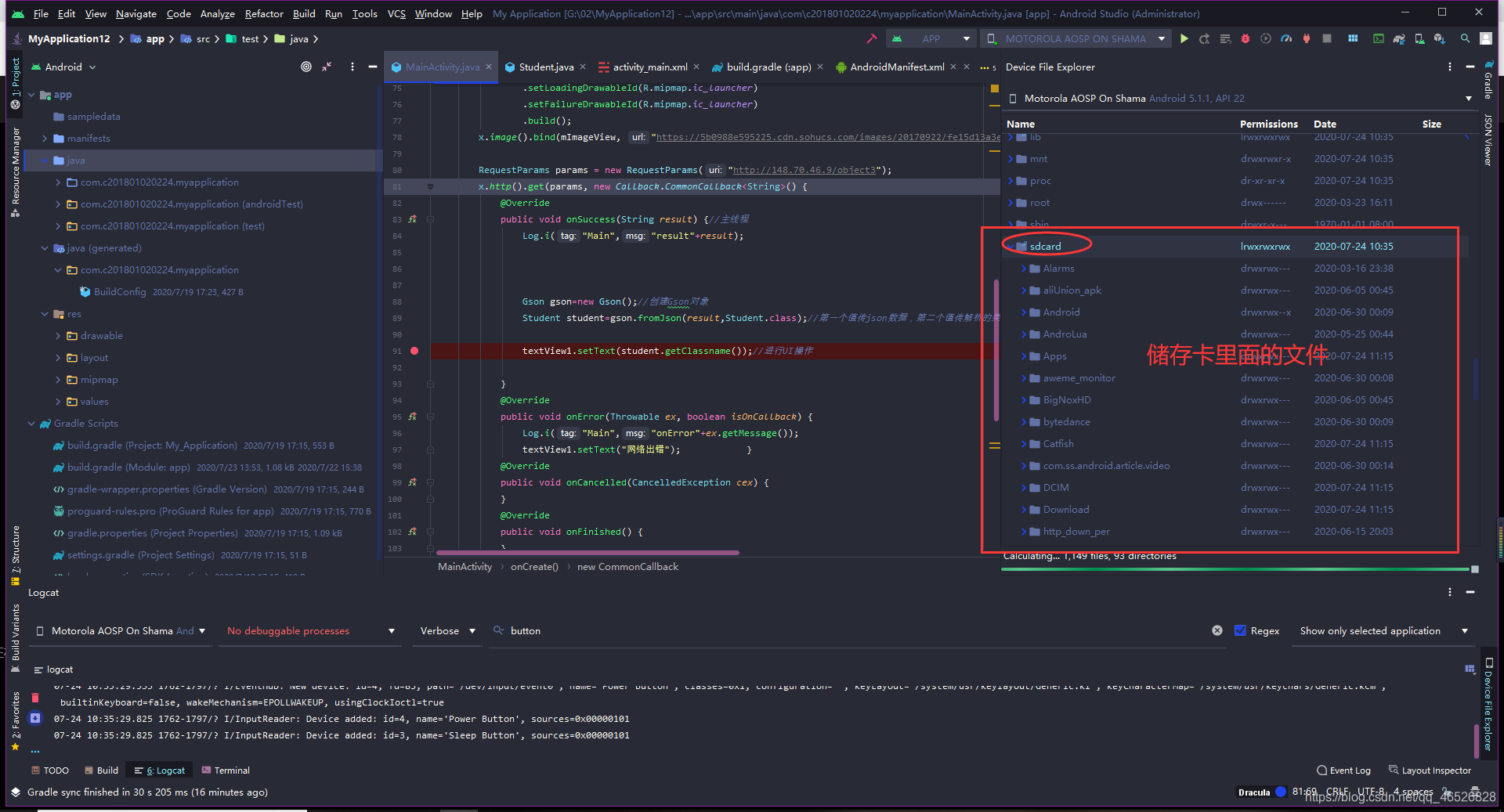Open Project panel options three-dot menu

352,67
